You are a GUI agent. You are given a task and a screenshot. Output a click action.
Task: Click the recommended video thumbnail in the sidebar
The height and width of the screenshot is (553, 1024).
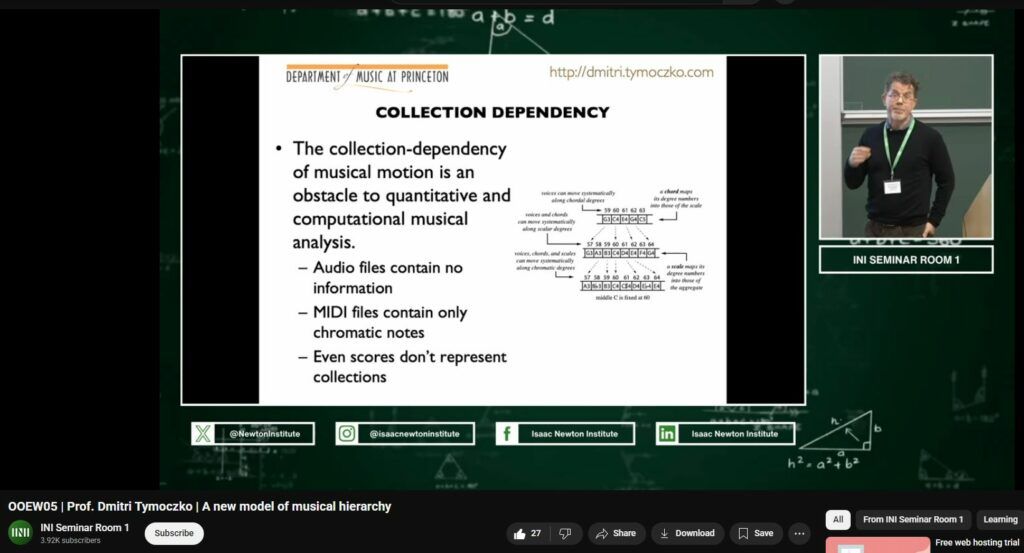tap(877, 545)
